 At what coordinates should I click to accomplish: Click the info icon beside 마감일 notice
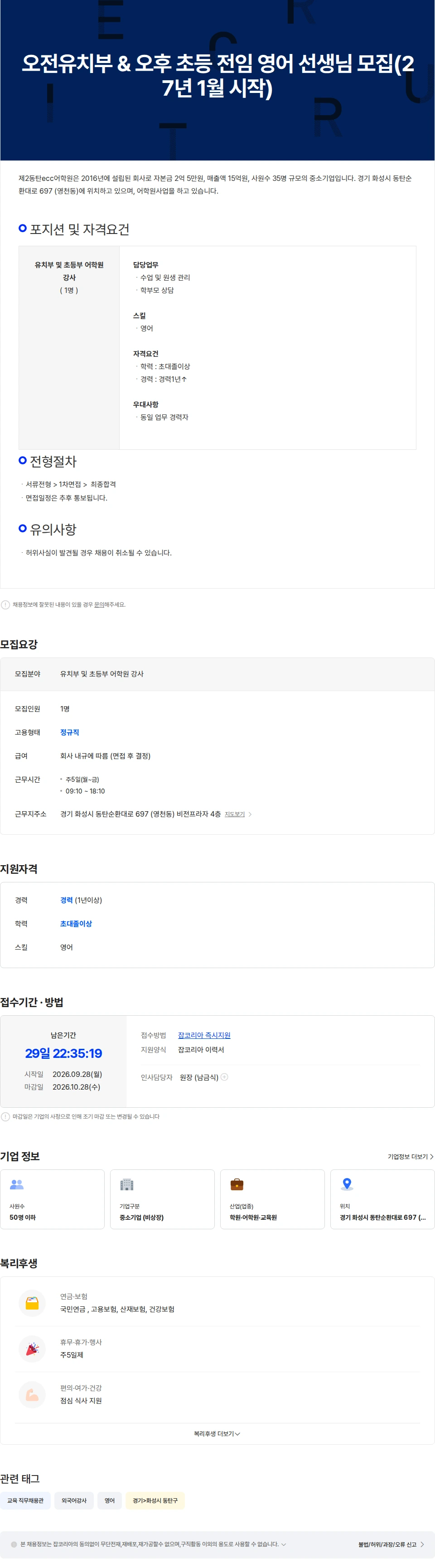pyautogui.click(x=5, y=1116)
